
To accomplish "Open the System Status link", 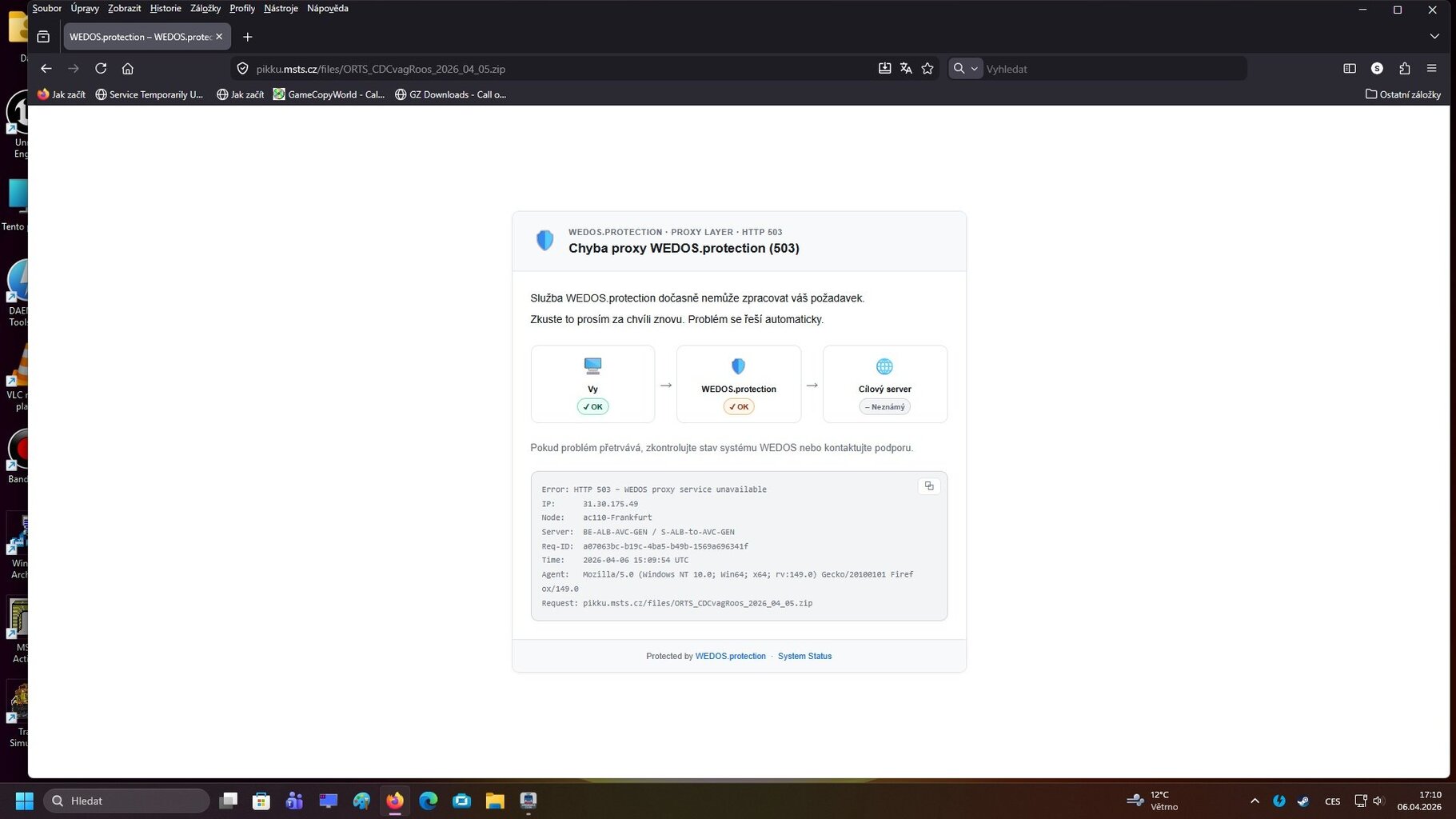I will (x=804, y=656).
